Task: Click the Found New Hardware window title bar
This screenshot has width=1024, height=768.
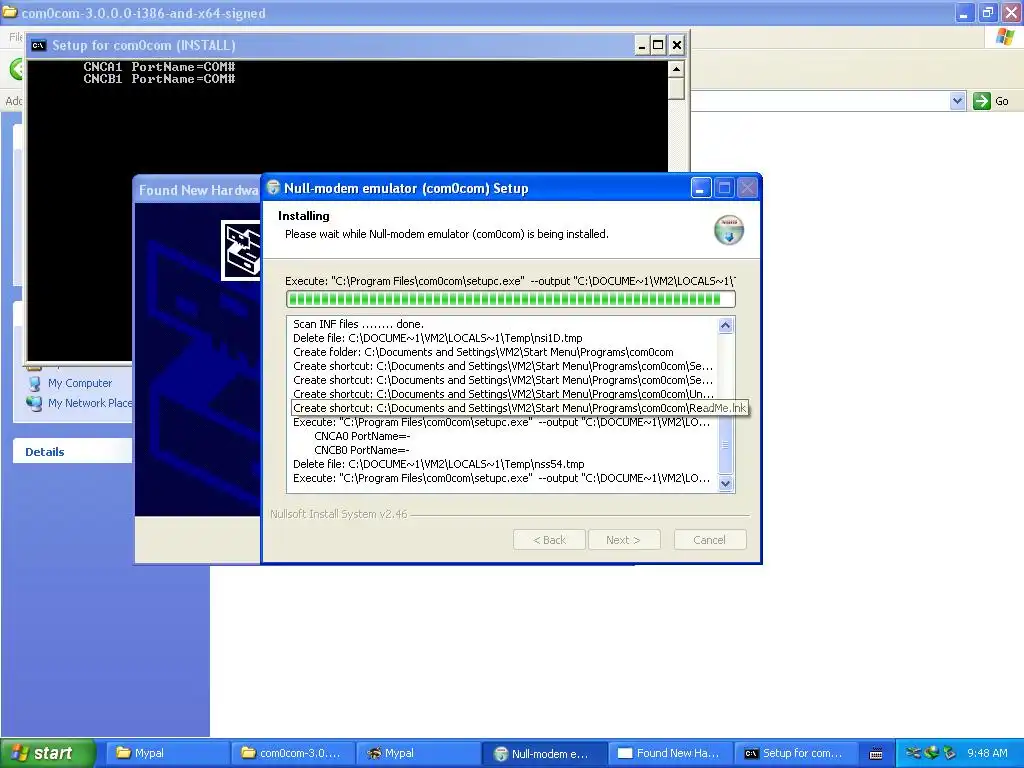Action: point(197,190)
